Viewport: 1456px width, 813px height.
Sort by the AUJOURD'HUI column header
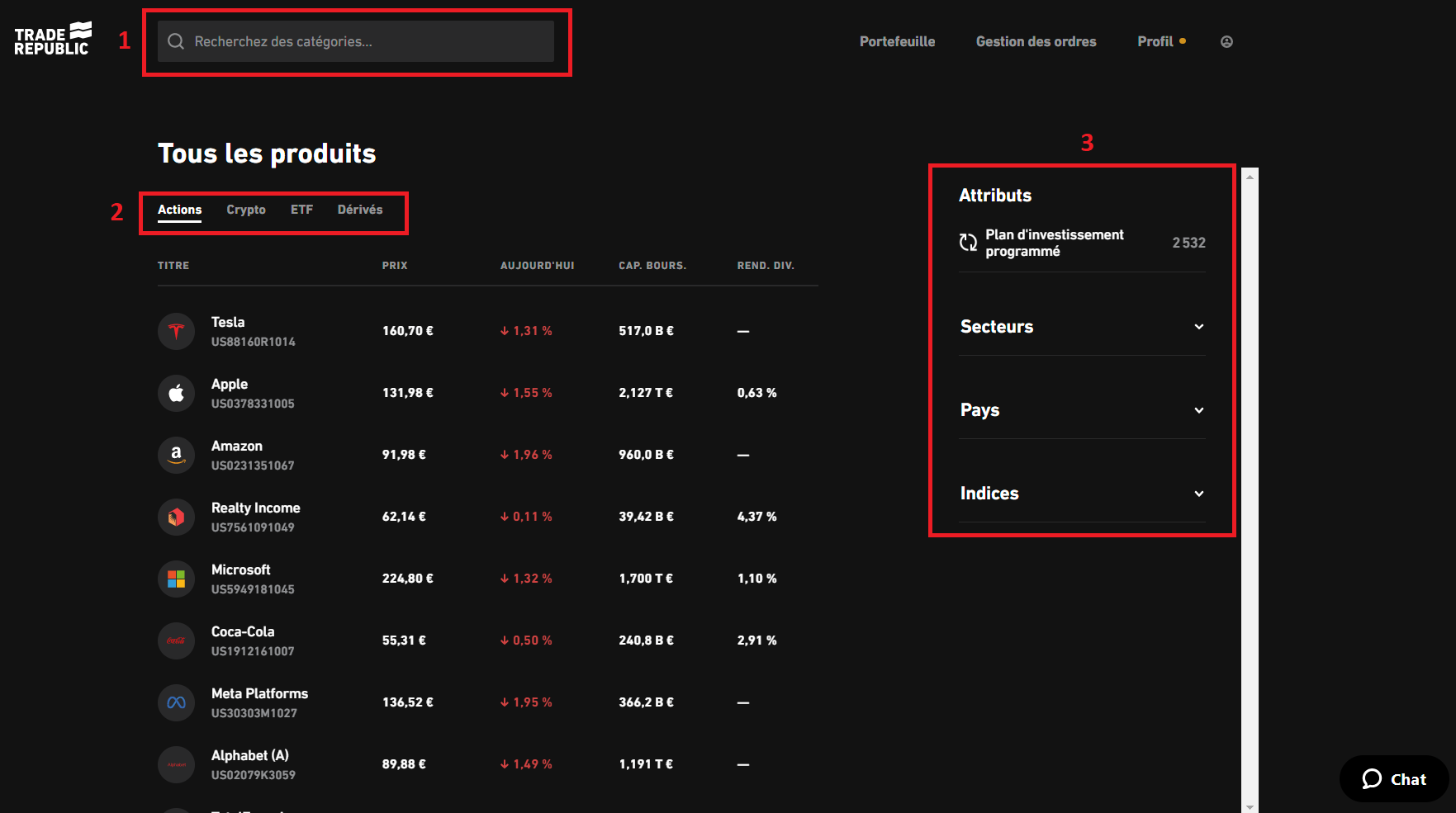click(x=537, y=266)
